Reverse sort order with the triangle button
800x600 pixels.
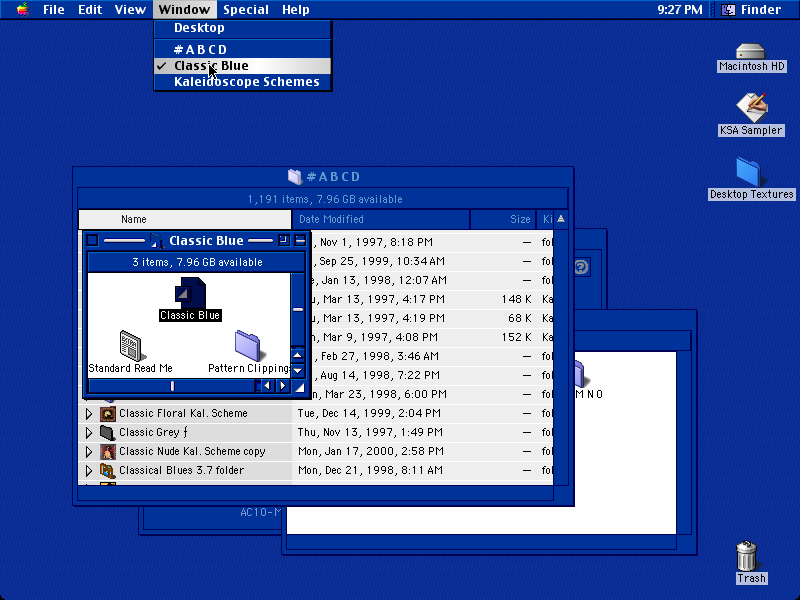(561, 219)
